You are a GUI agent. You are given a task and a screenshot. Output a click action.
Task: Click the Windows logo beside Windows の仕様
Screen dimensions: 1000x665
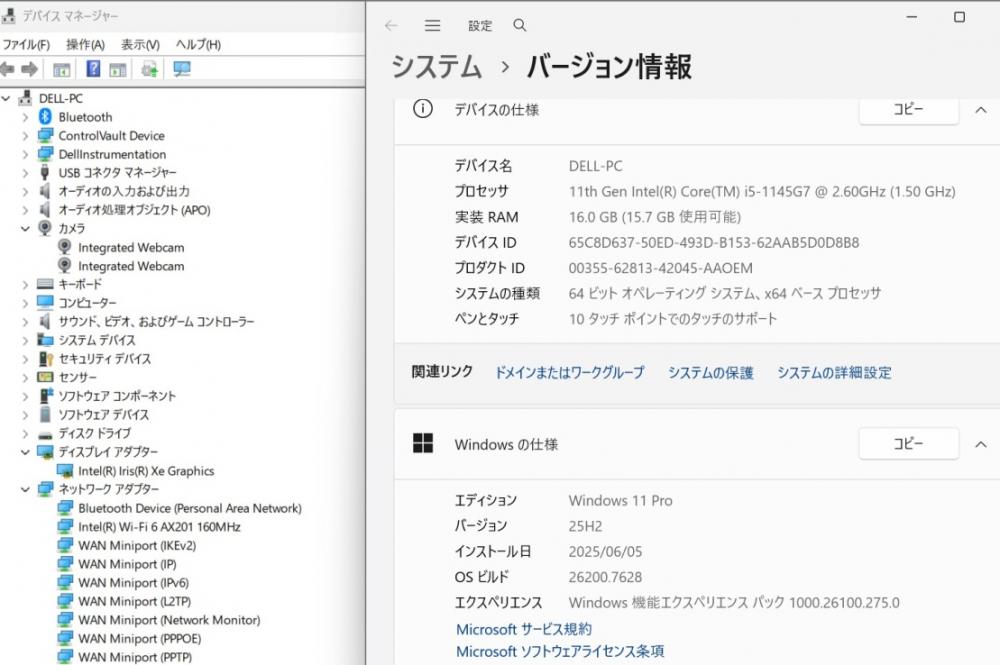coord(423,443)
